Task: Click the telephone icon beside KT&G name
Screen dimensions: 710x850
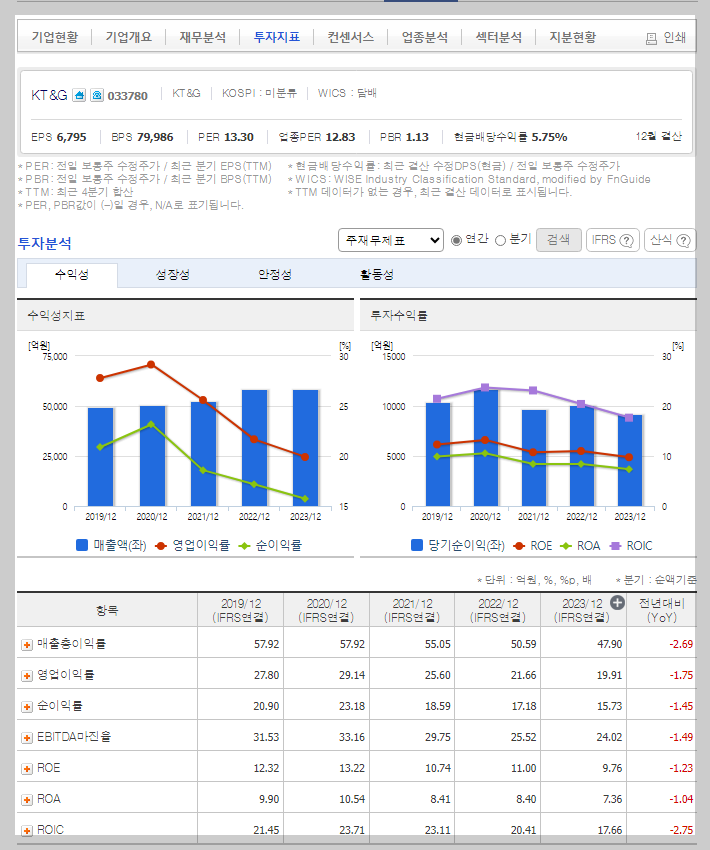Action: (97, 95)
